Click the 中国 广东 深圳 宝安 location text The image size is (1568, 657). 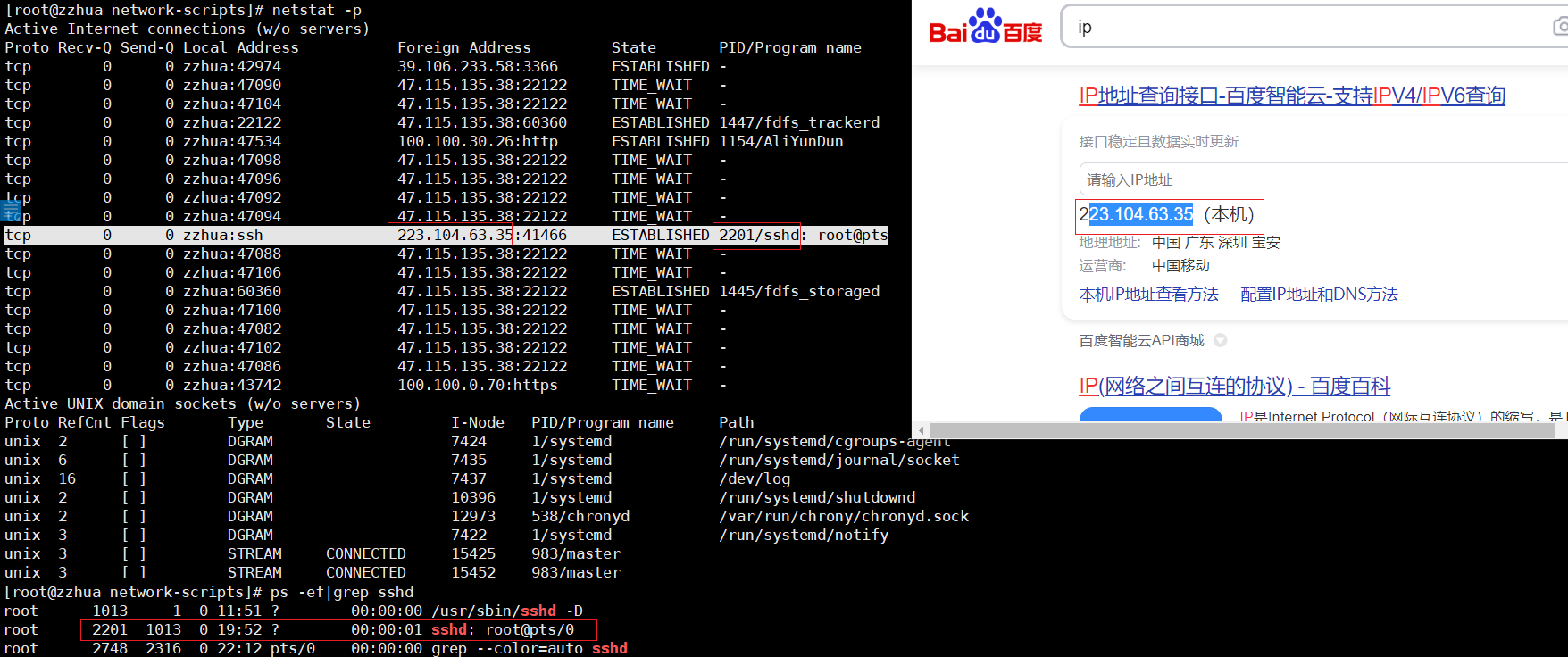pos(1216,243)
